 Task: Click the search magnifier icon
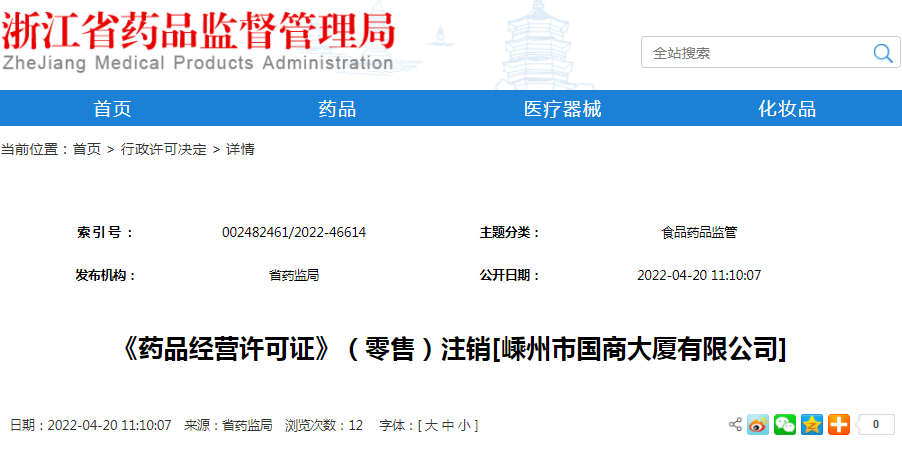pos(882,53)
